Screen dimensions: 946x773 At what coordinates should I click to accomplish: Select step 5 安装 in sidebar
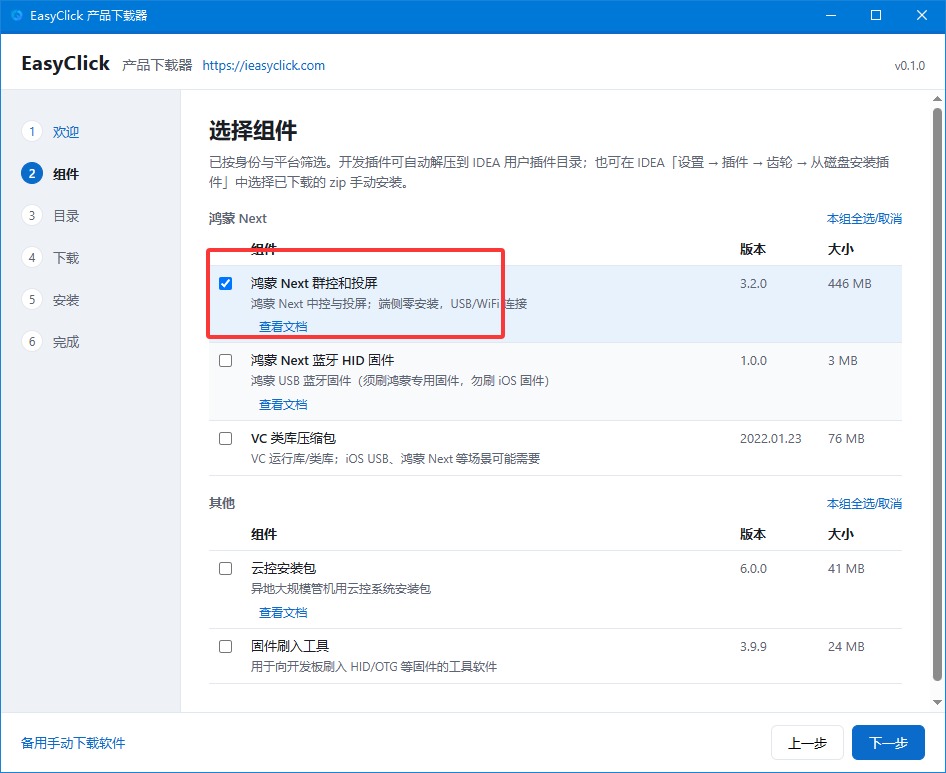tap(51, 300)
